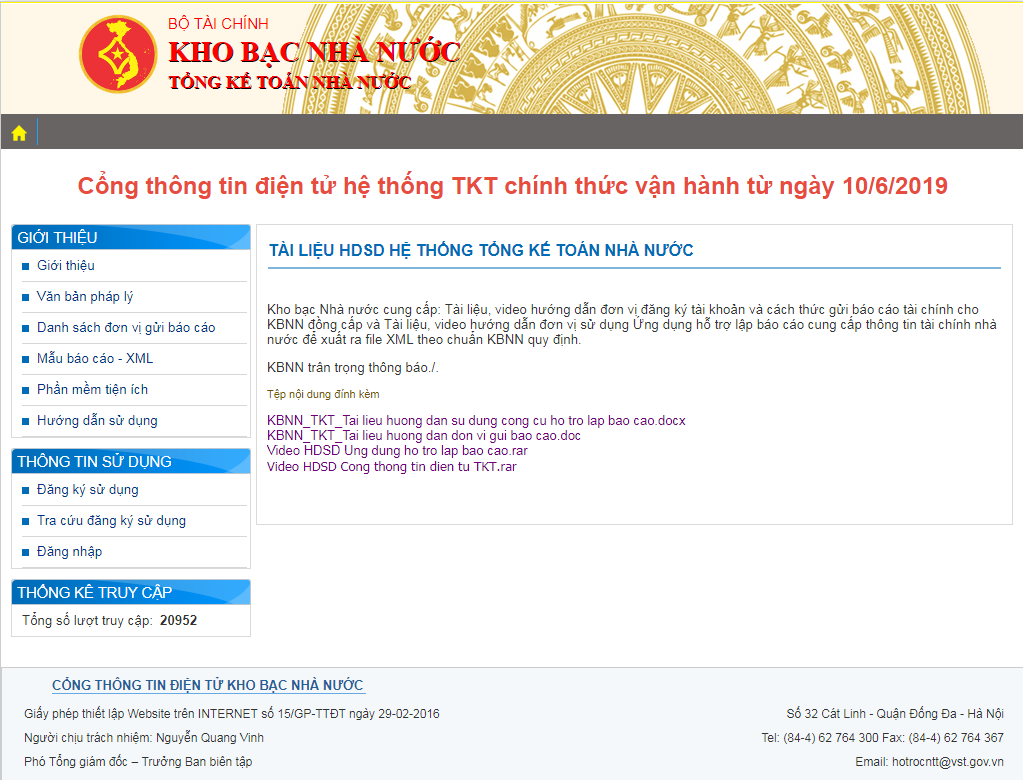
Task: Click the KBNN trân trọng thông báo text
Action: point(352,368)
